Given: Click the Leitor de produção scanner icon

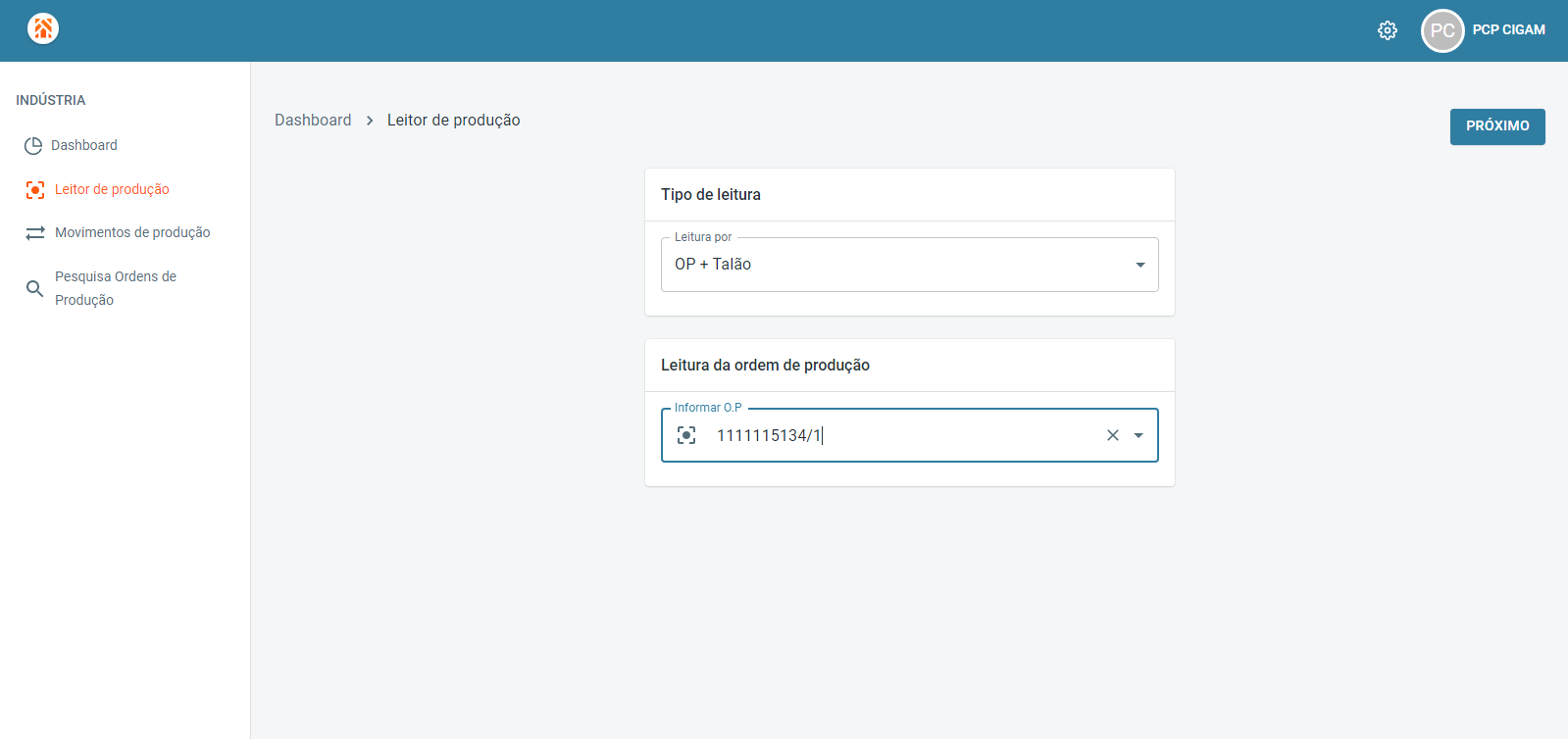Looking at the screenshot, I should 35,190.
